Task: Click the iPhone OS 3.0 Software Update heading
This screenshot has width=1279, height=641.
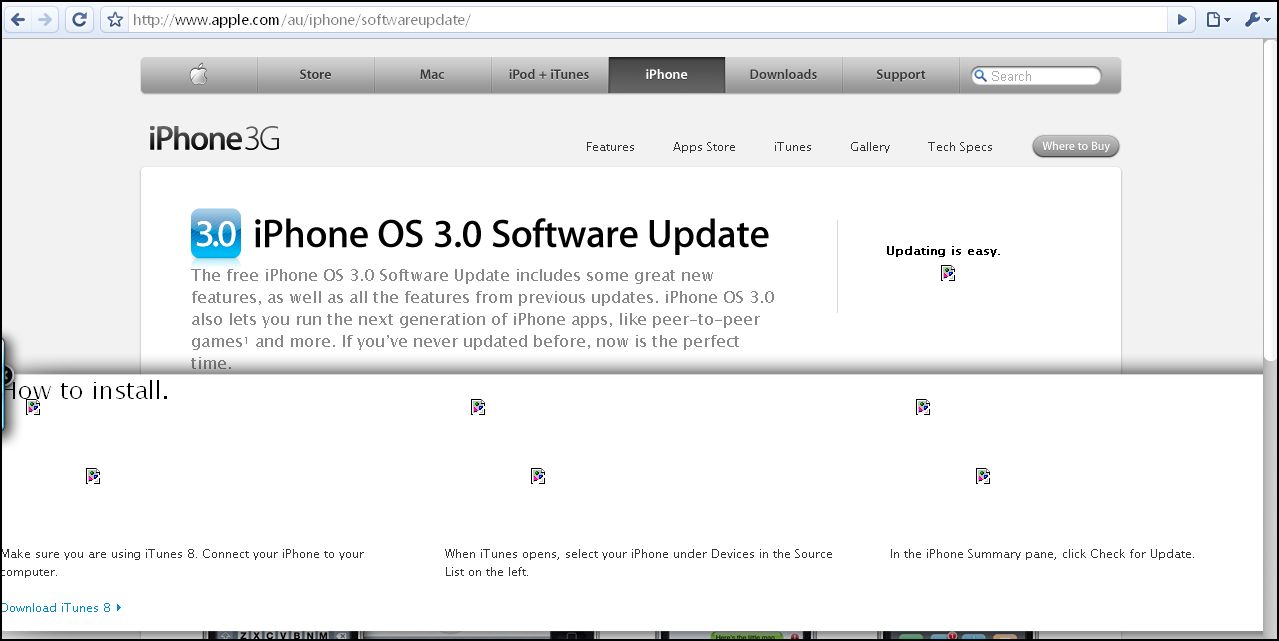Action: (511, 234)
